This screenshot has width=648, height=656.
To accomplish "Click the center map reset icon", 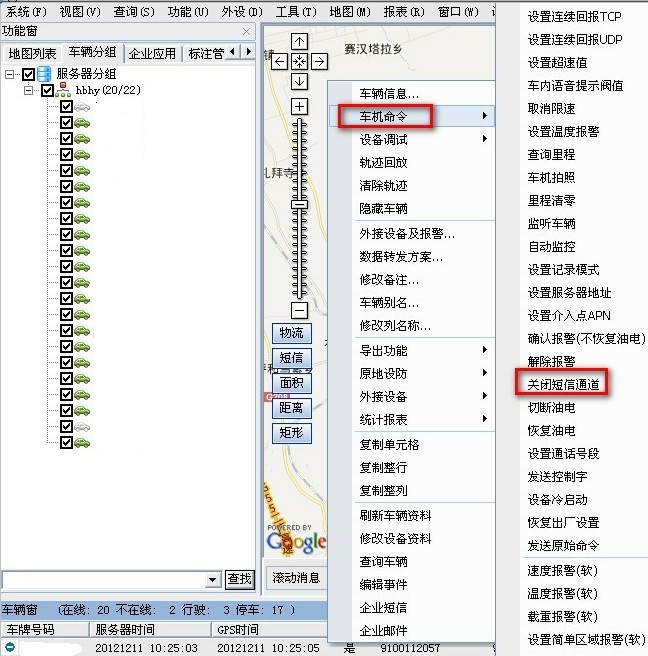I will [299, 61].
